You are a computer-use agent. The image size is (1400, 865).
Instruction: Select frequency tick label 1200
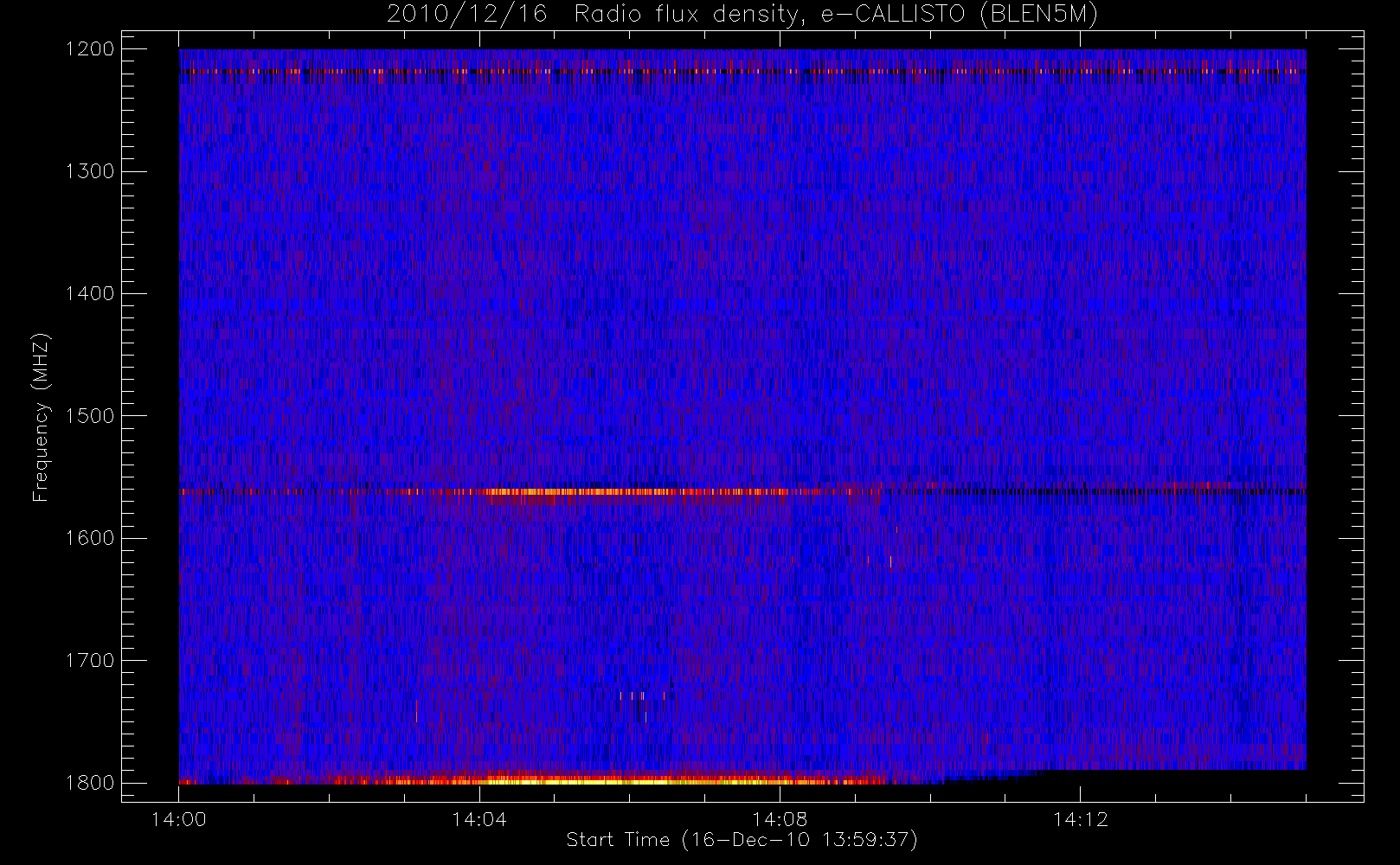click(90, 49)
